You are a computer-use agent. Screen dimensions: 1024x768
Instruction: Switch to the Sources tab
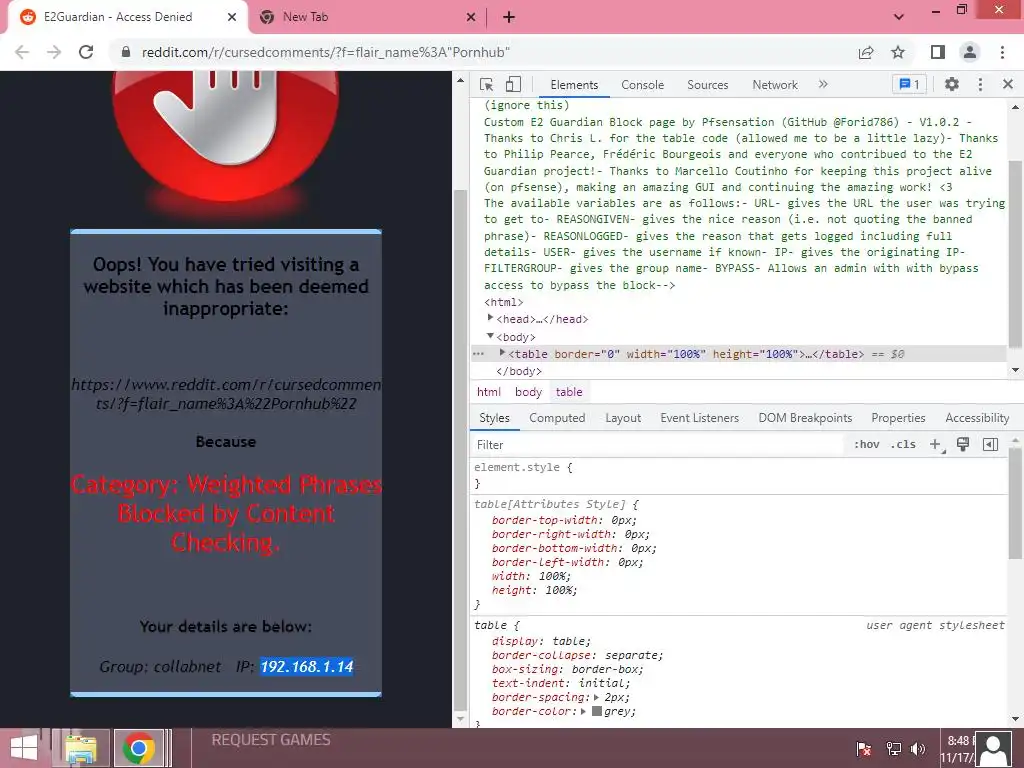(x=707, y=85)
